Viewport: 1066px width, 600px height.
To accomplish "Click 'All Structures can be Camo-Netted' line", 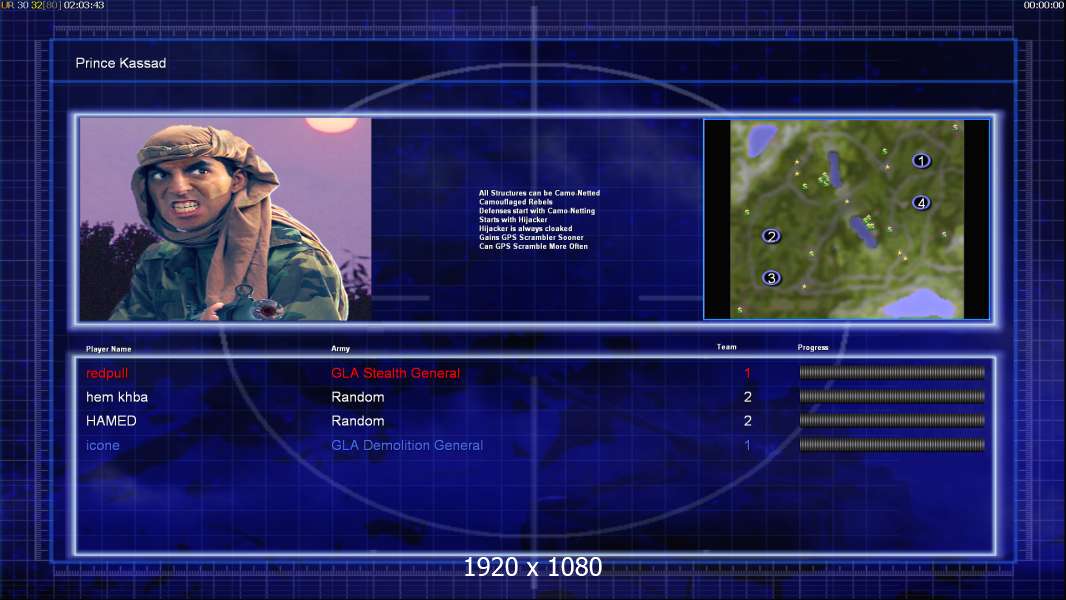I will point(539,193).
